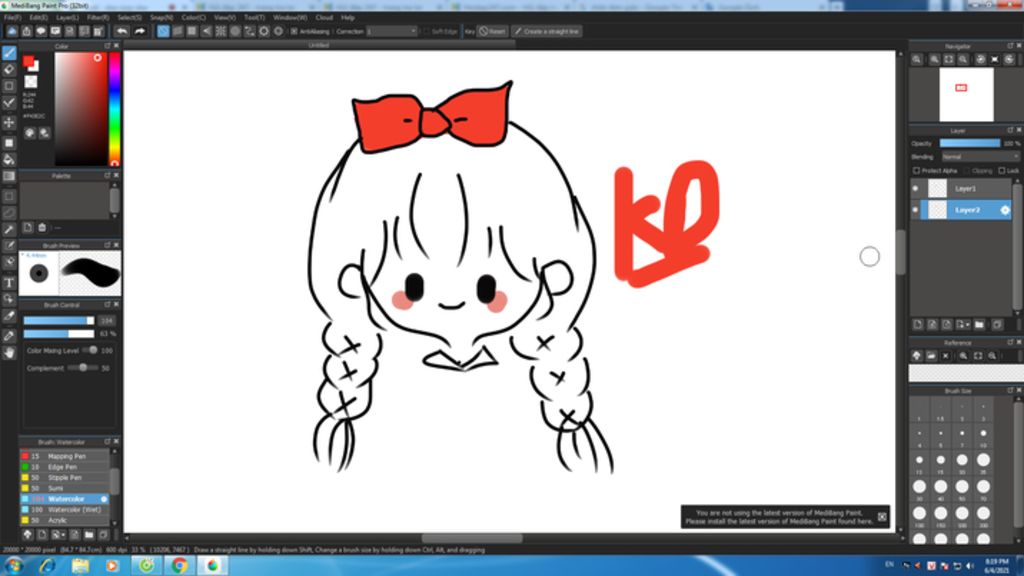Select the Mapping Pen brush

(x=64, y=456)
